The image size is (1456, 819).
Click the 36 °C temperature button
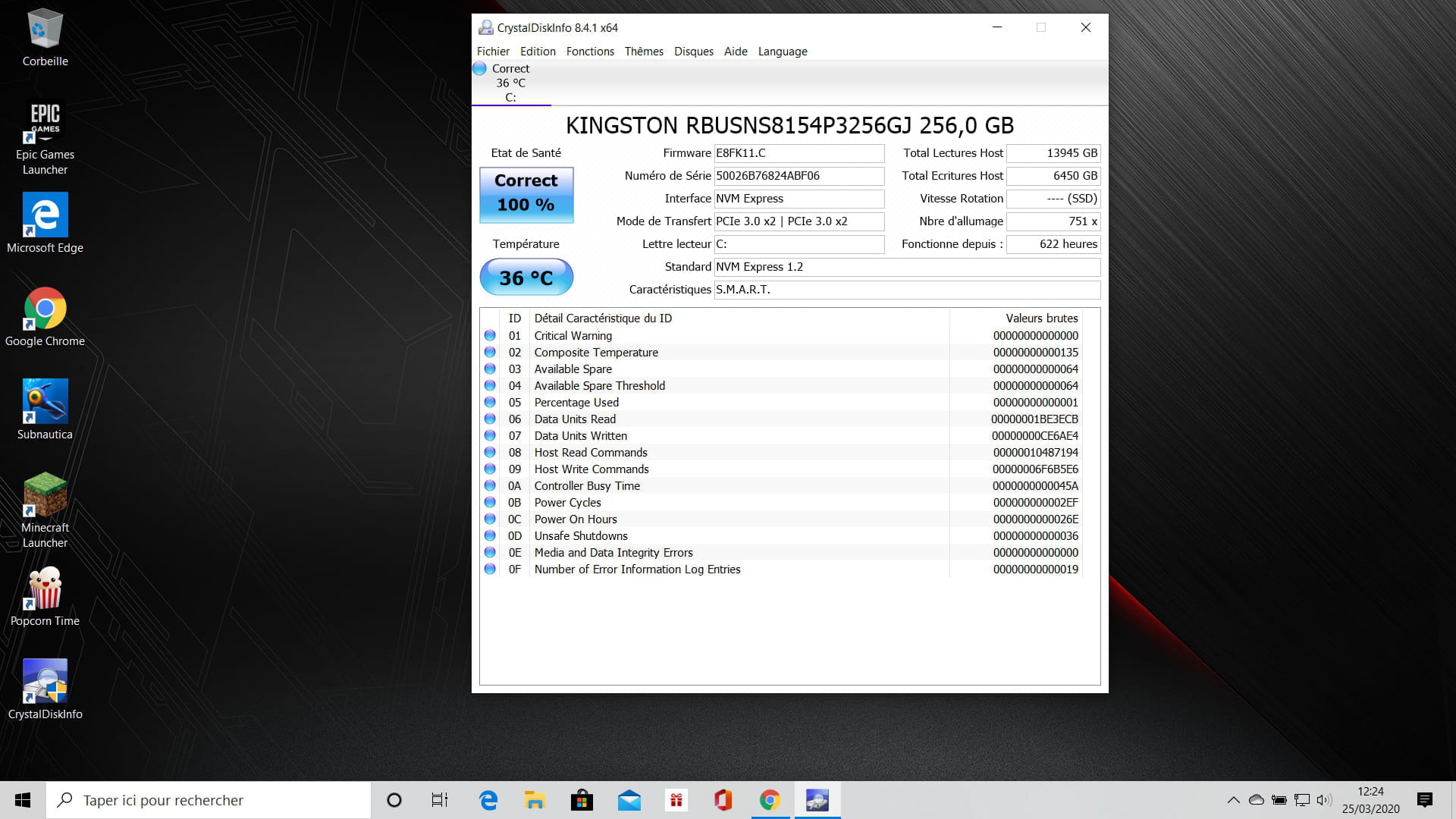click(x=526, y=278)
